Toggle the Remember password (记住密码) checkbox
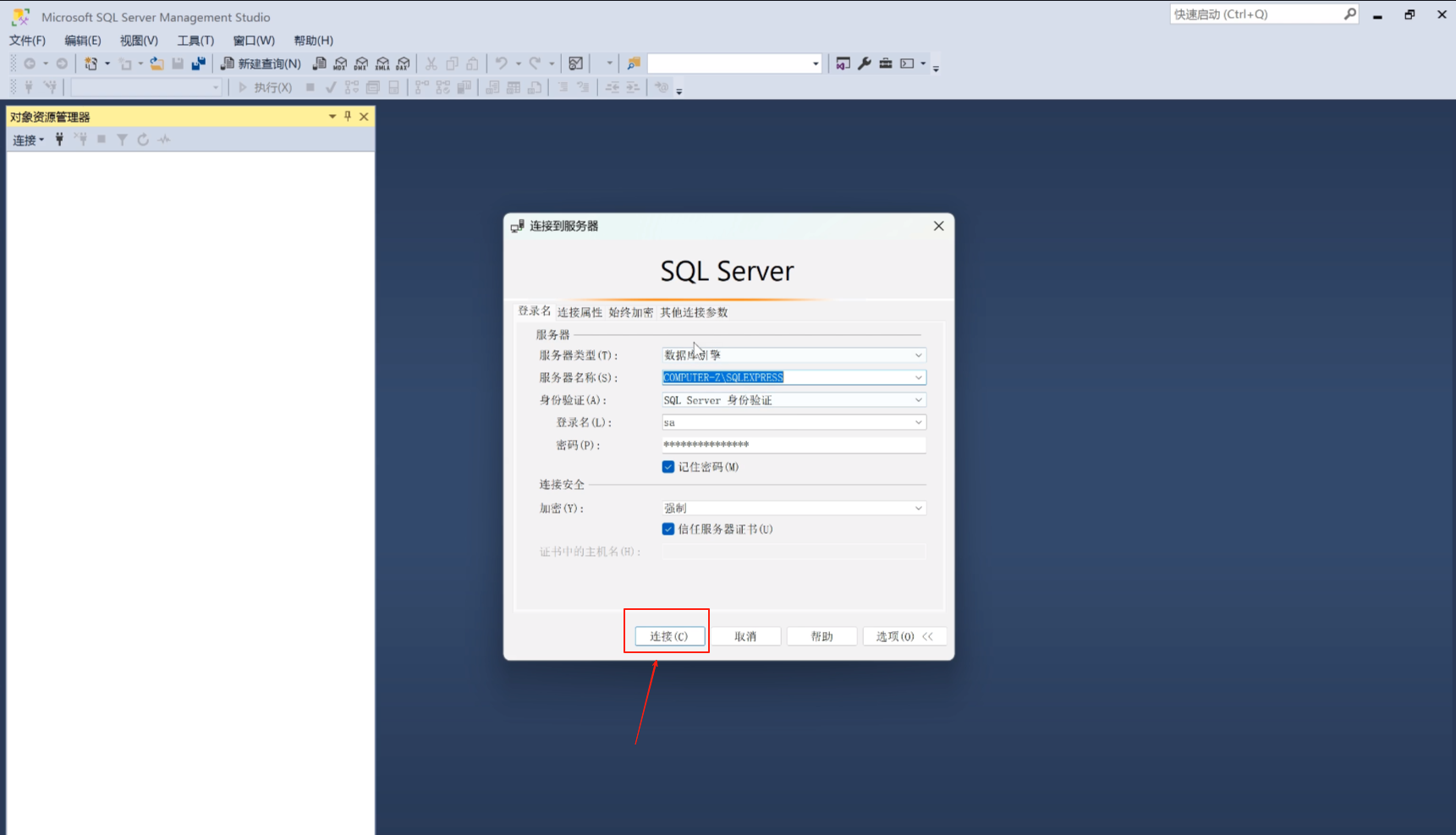 click(668, 467)
